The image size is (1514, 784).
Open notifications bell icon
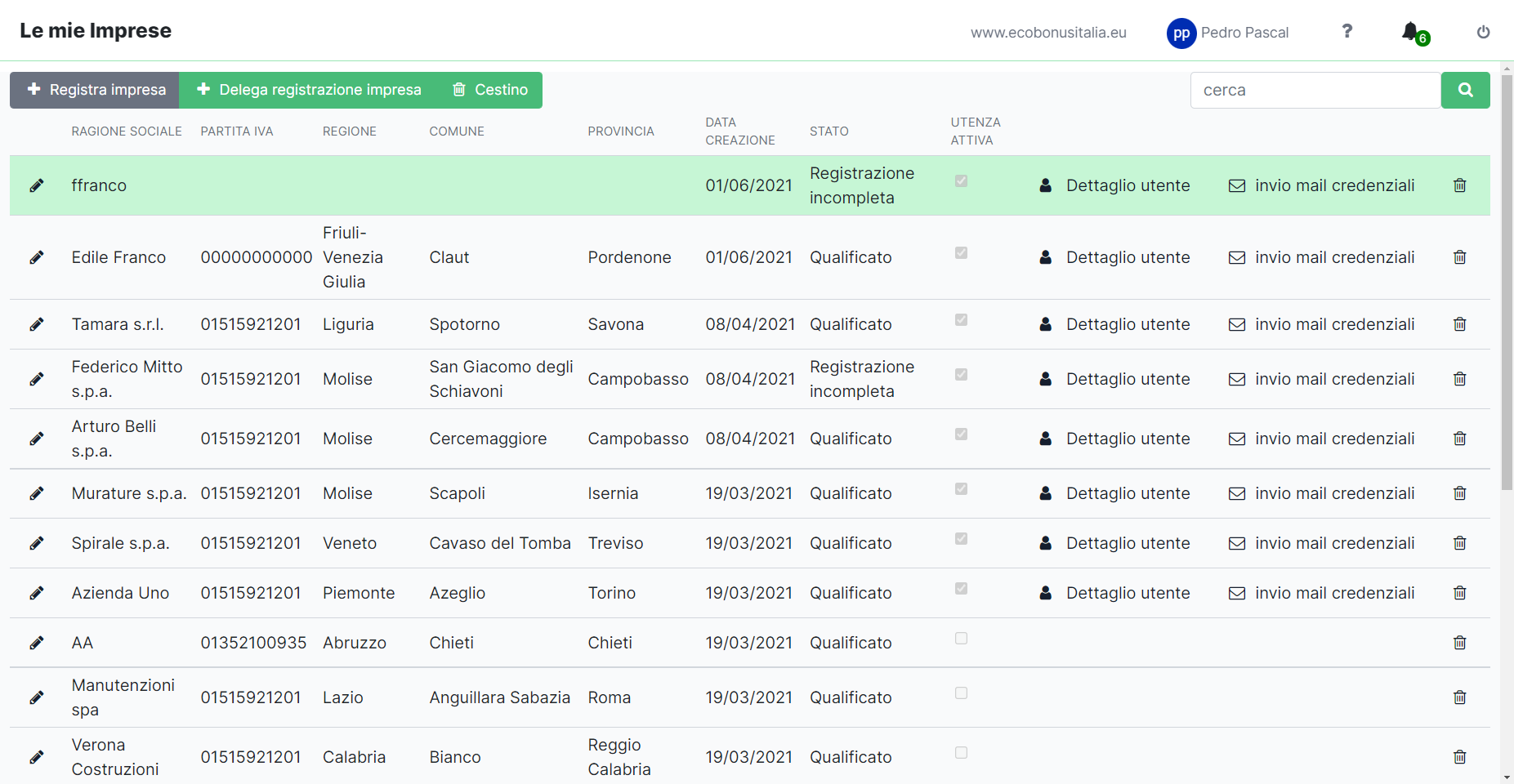(x=1411, y=32)
